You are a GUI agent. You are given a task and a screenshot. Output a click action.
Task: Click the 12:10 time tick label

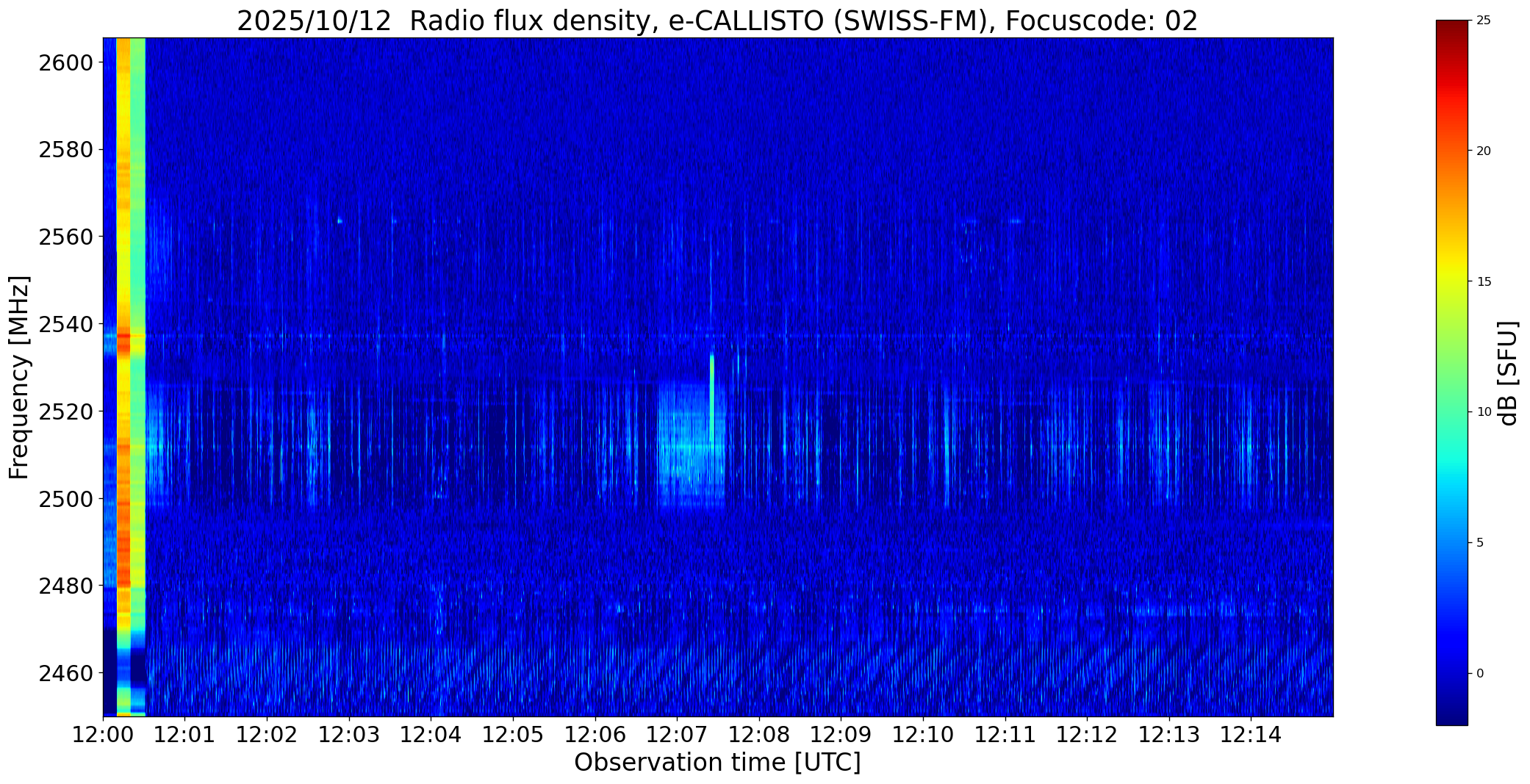point(923,734)
